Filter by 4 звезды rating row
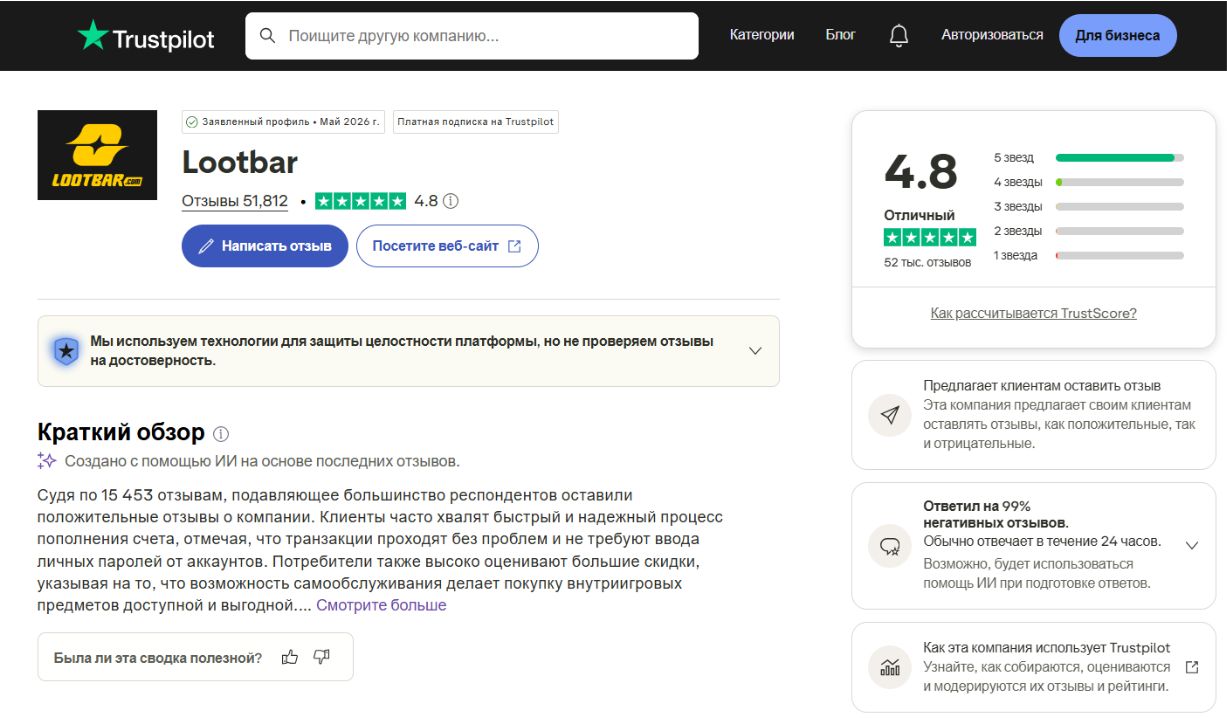This screenshot has width=1227, height=718. pos(1088,182)
